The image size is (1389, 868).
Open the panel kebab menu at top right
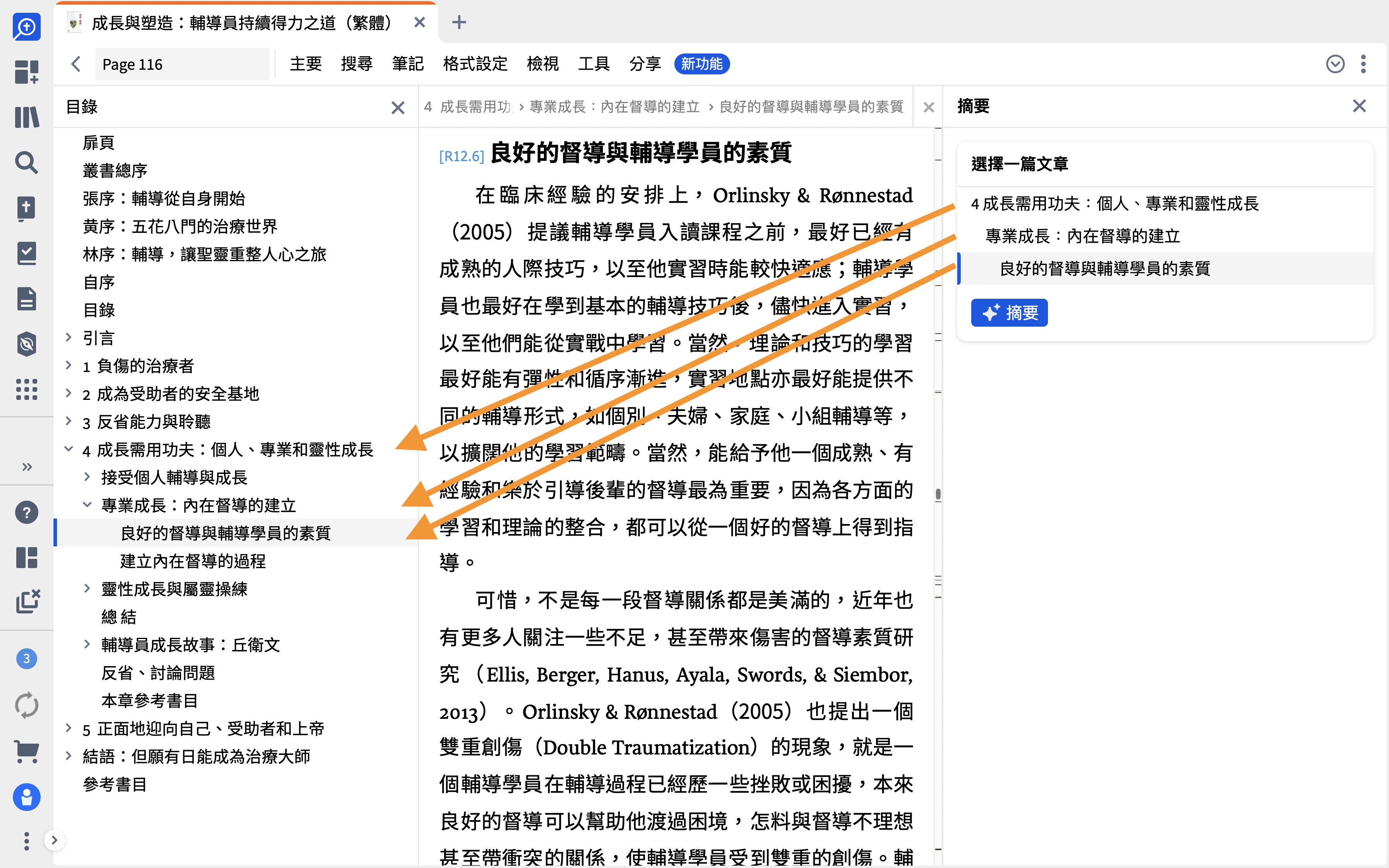pyautogui.click(x=1363, y=64)
